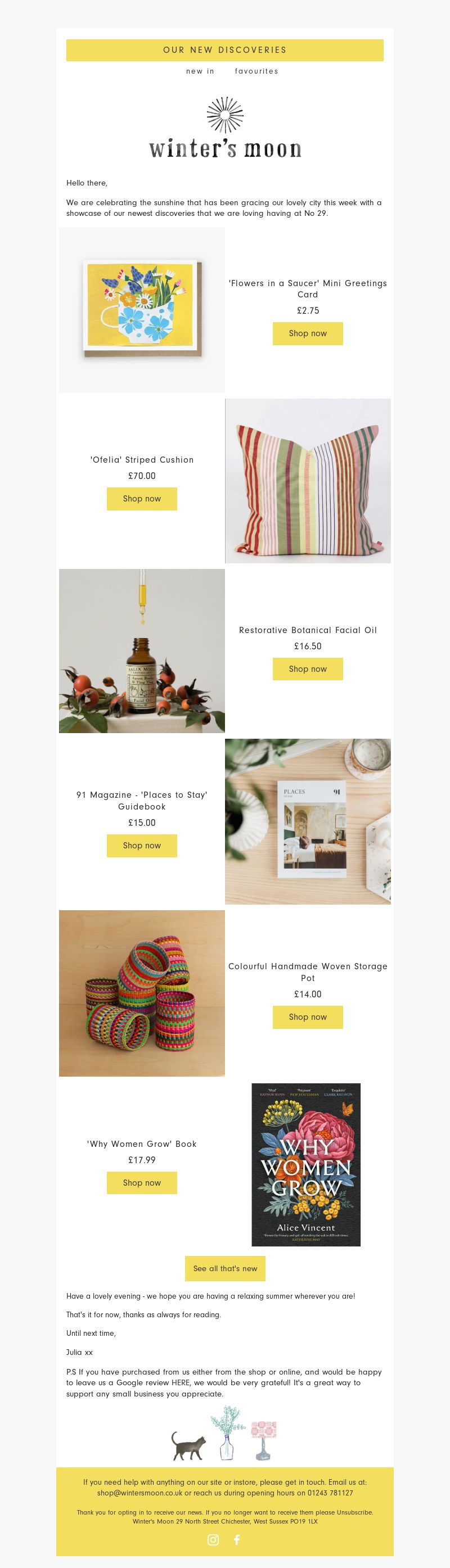Click the blue vase illustration

coord(227,1433)
